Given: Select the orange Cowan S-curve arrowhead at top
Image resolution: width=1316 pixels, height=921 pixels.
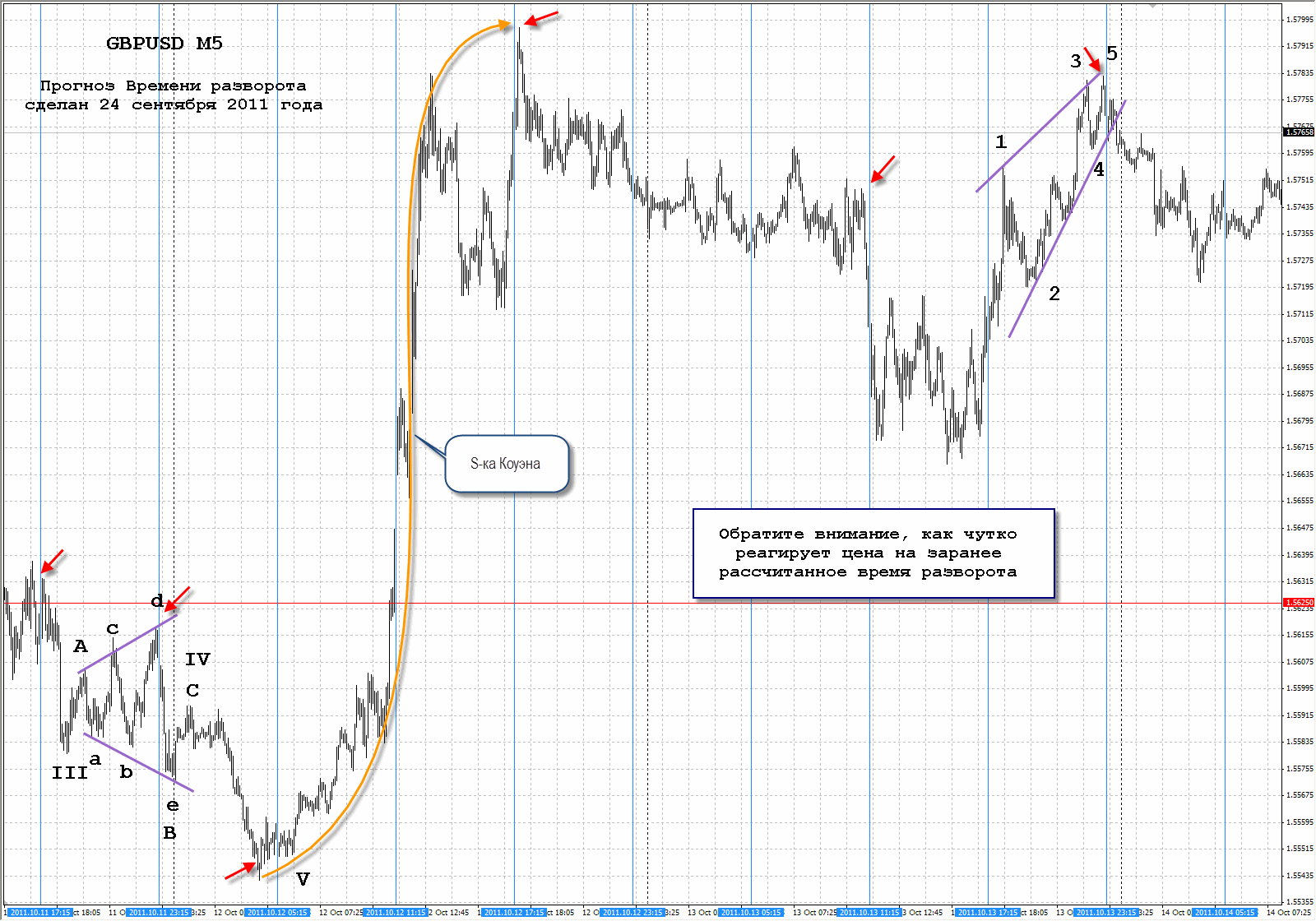Looking at the screenshot, I should pyautogui.click(x=503, y=26).
